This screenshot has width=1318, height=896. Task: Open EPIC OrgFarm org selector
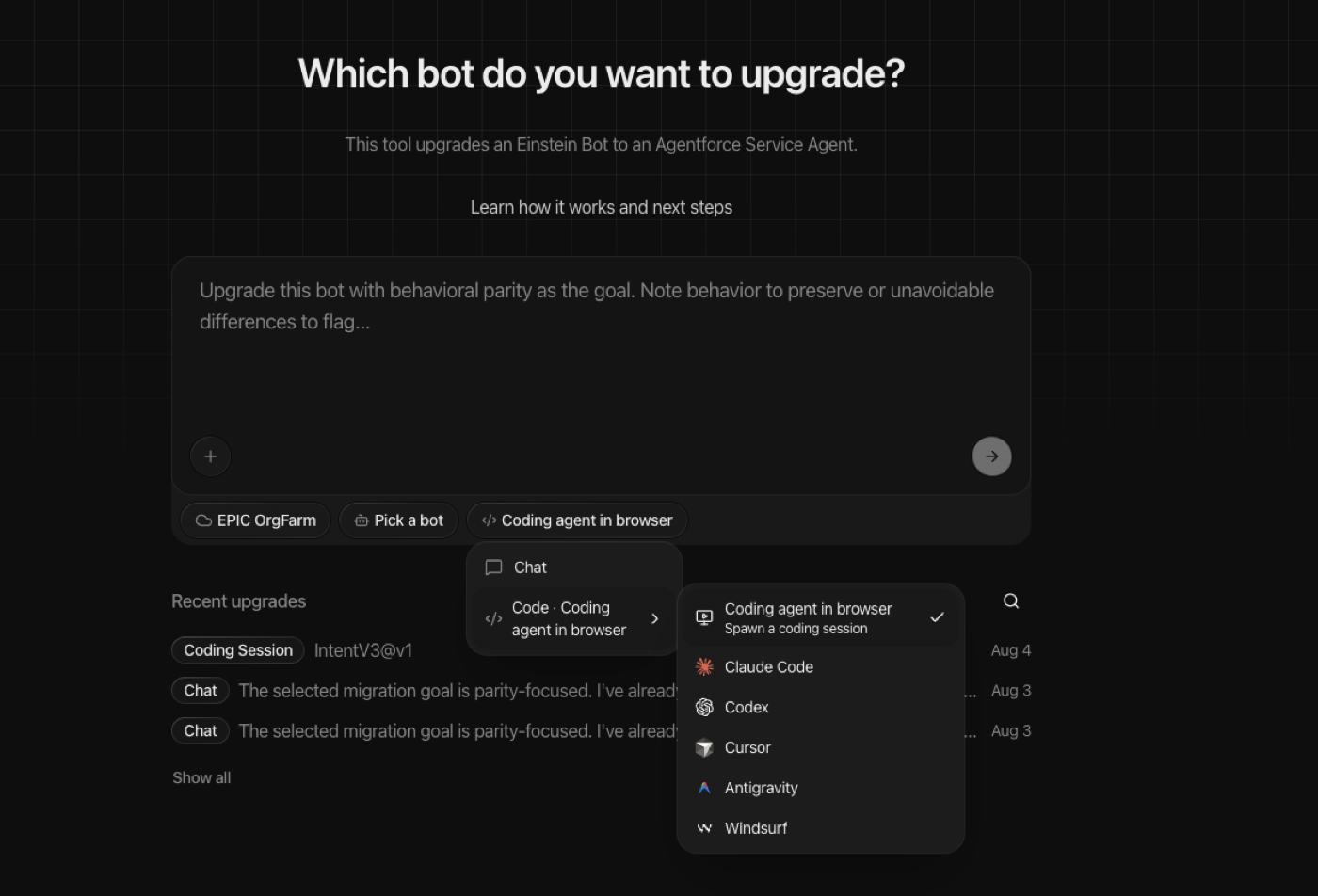255,520
